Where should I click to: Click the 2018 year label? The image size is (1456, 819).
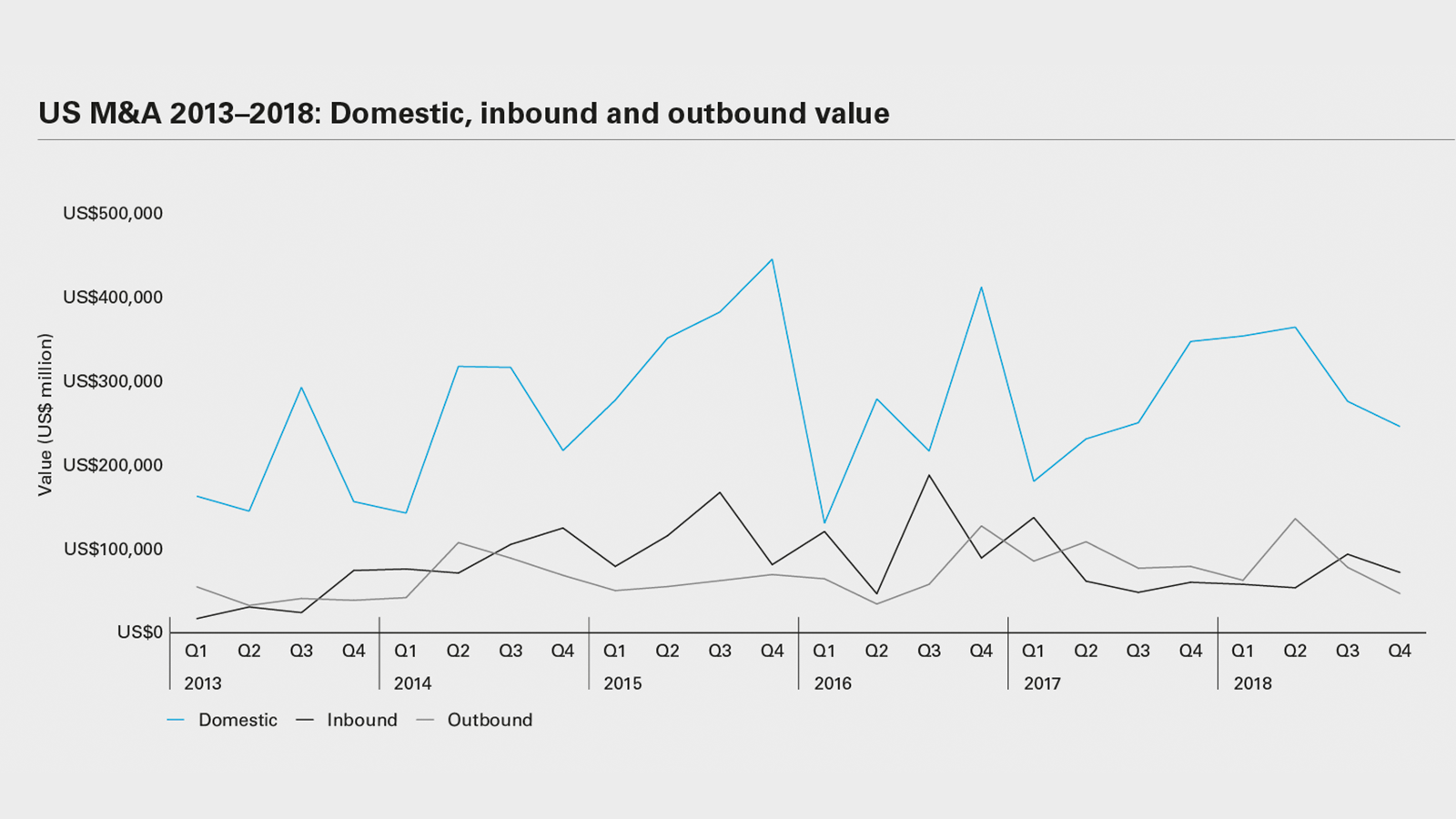pos(1252,683)
